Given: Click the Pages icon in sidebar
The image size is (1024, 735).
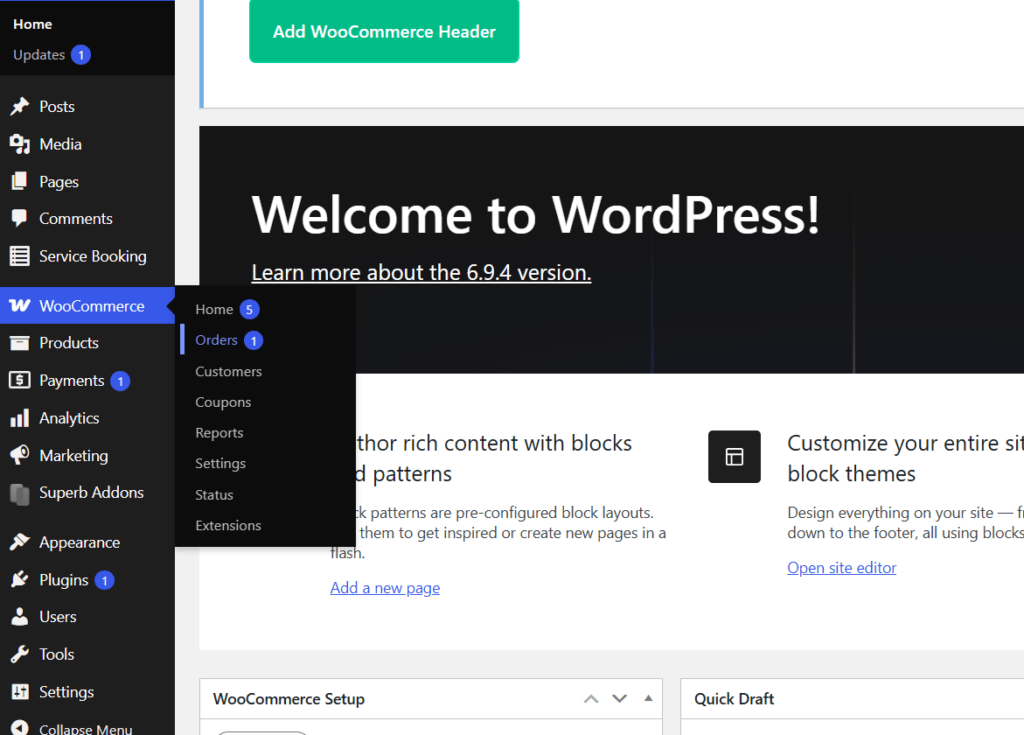Looking at the screenshot, I should pyautogui.click(x=20, y=181).
